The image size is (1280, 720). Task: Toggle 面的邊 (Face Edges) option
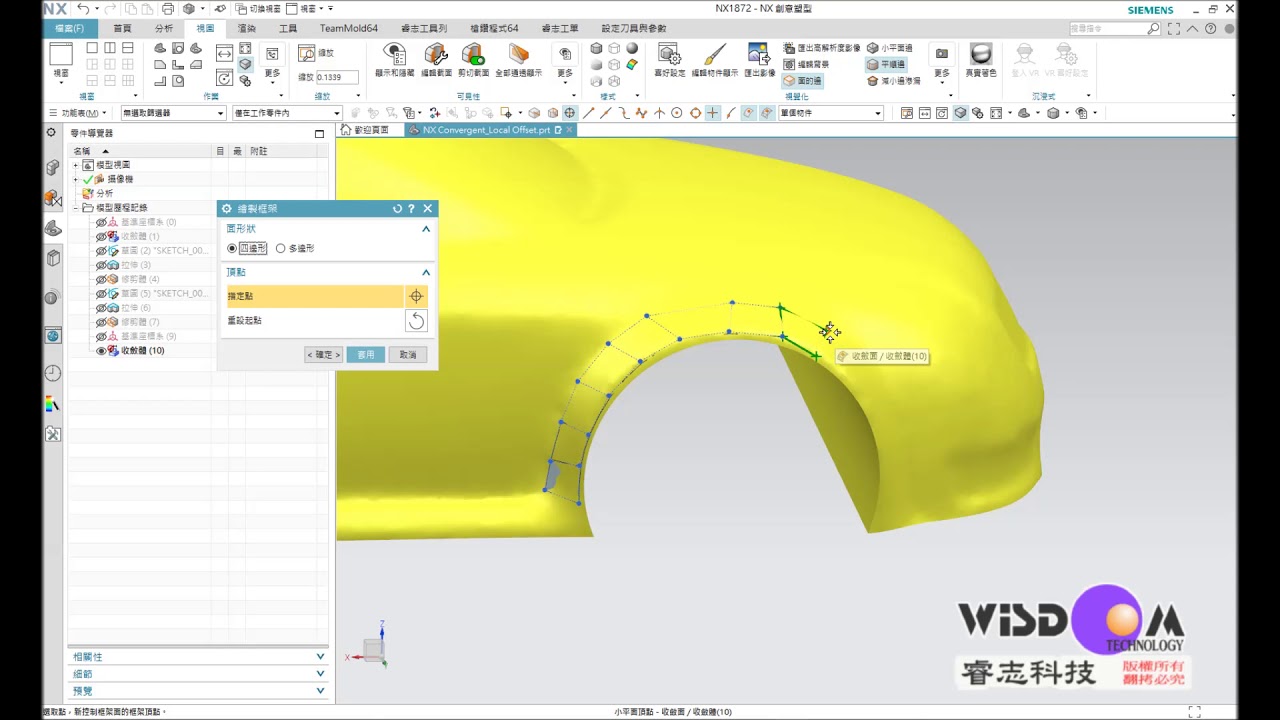click(x=802, y=81)
